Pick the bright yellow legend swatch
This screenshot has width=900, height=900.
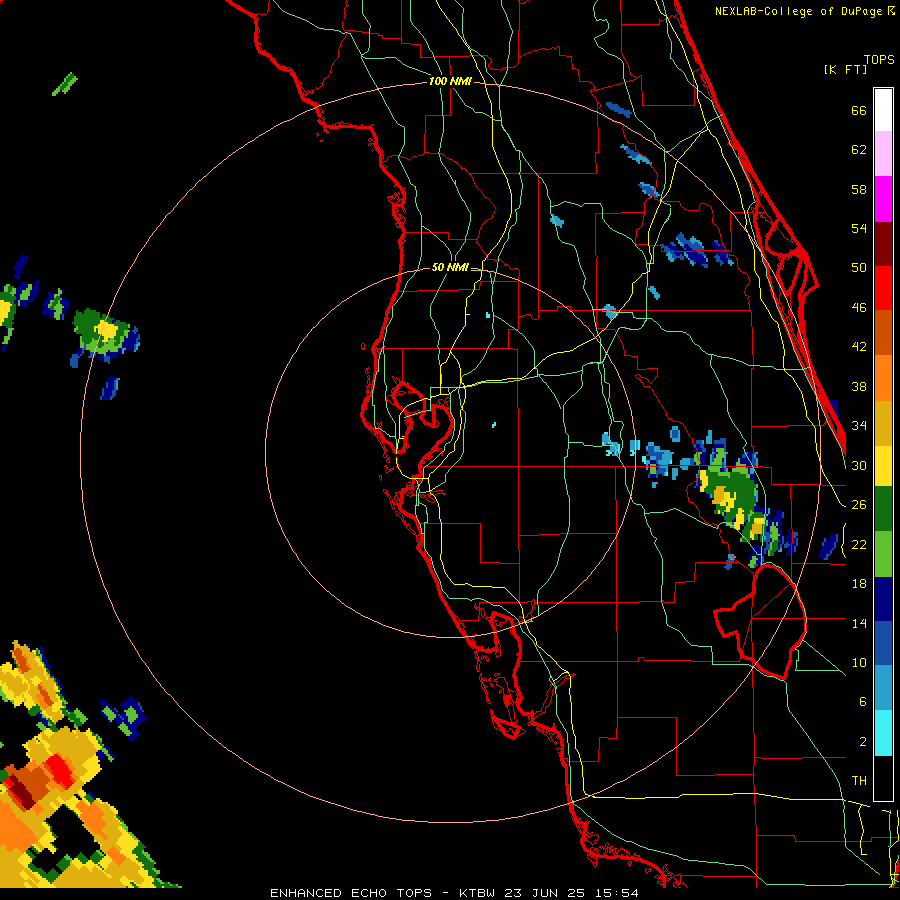click(883, 465)
